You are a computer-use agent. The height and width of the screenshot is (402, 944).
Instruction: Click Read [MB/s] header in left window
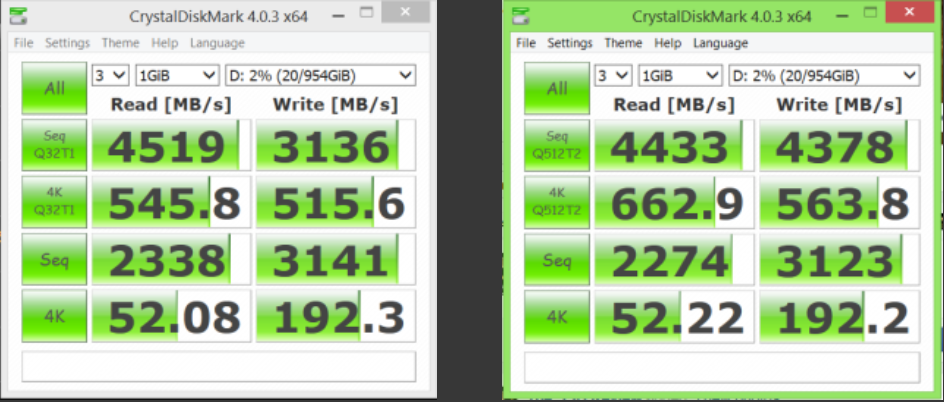[x=171, y=104]
